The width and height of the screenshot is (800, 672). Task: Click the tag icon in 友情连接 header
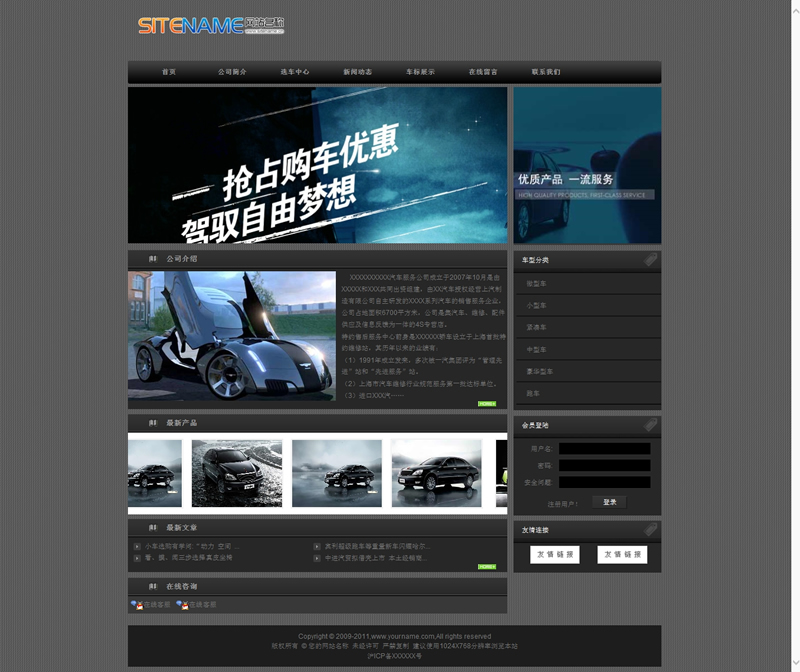pyautogui.click(x=650, y=529)
